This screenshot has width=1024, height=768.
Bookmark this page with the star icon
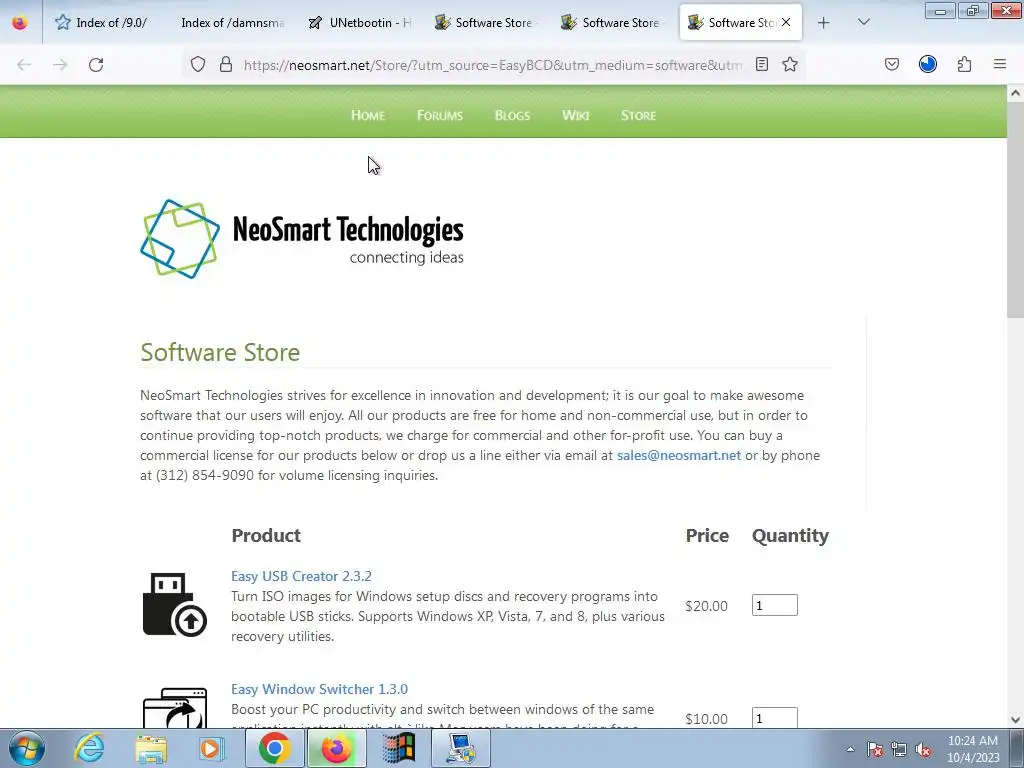coord(790,64)
